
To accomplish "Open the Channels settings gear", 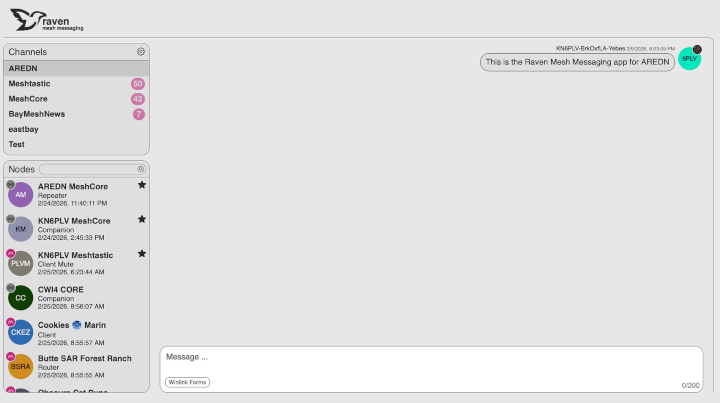I will tap(141, 52).
